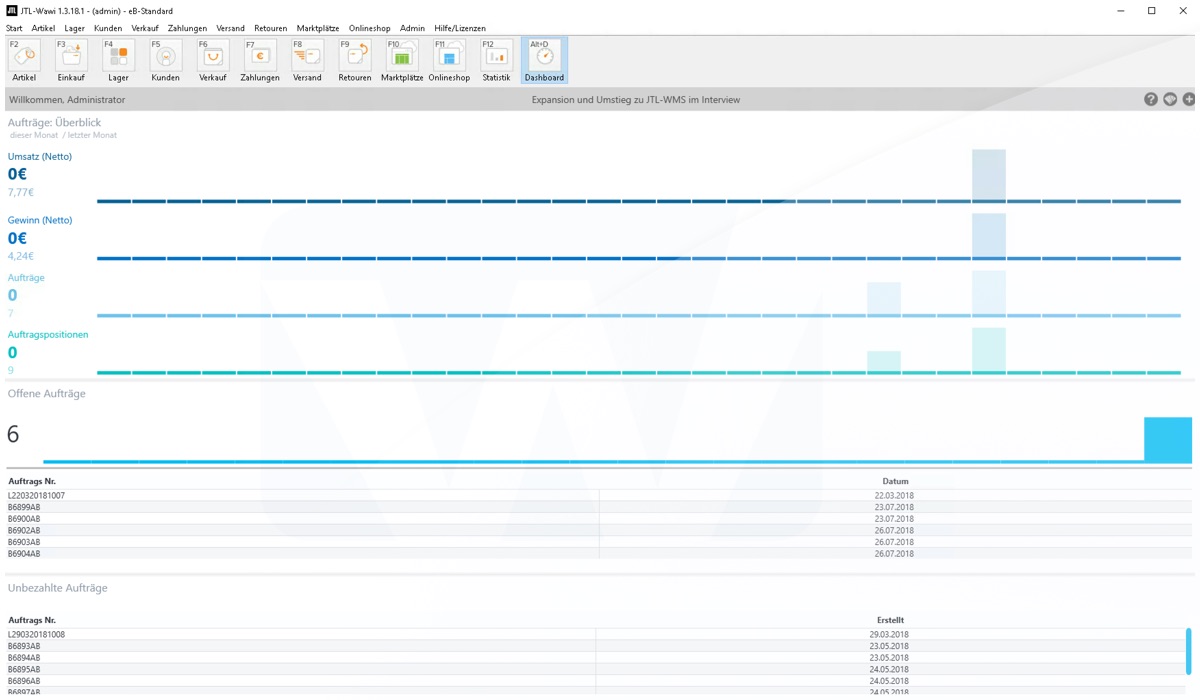Select unpaid order B6895AB

pos(595,669)
